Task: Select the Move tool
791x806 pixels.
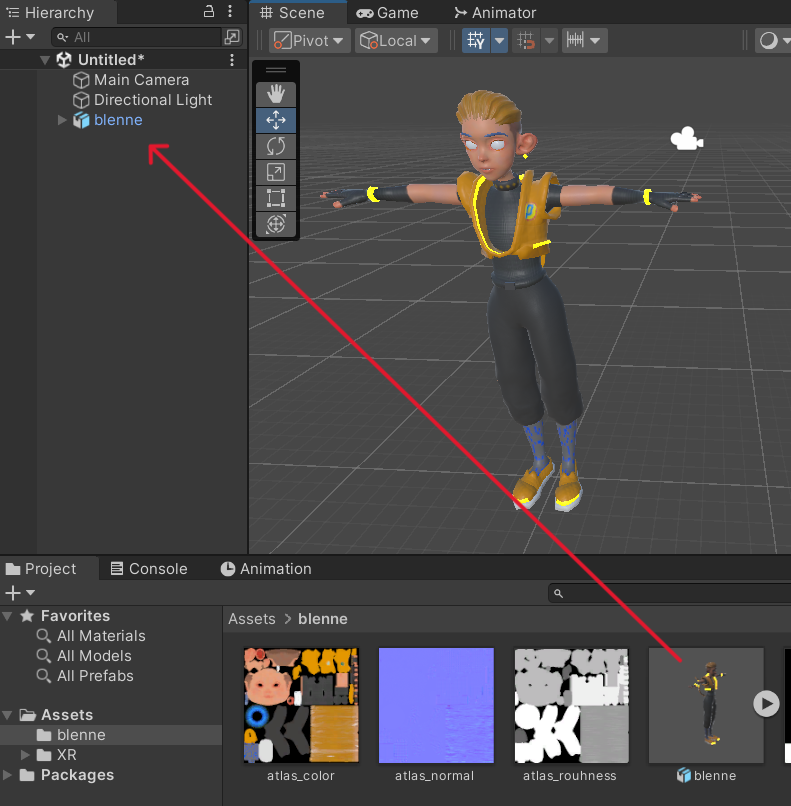Action: point(276,120)
